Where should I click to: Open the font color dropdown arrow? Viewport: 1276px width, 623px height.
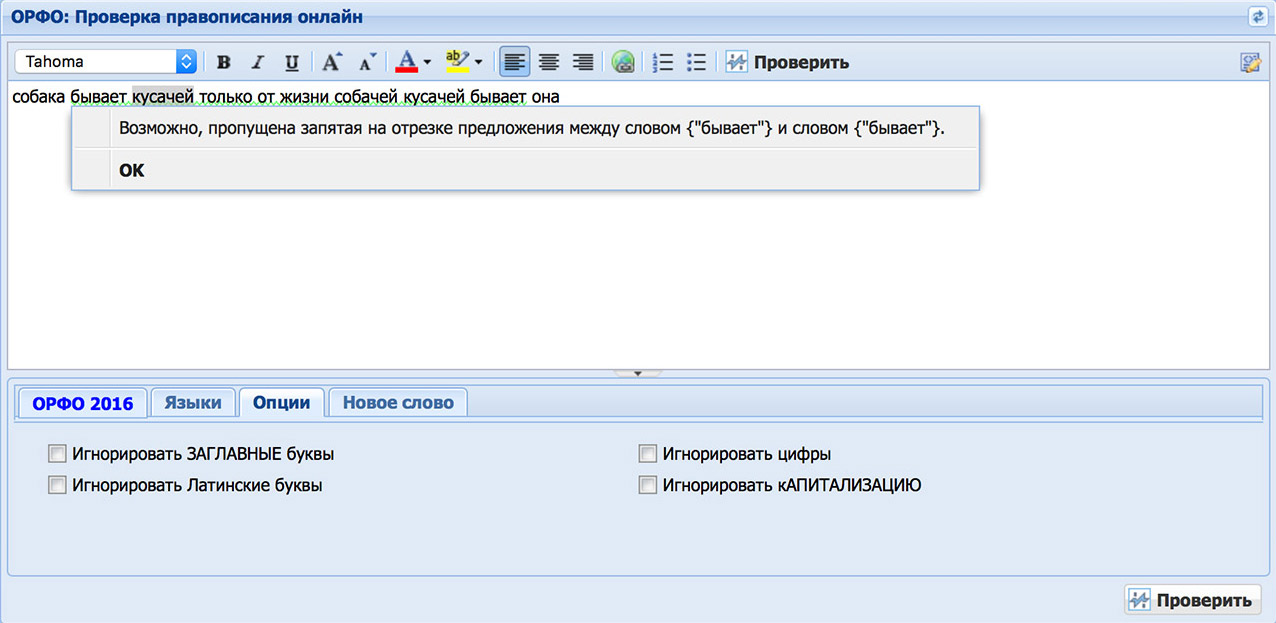point(428,62)
